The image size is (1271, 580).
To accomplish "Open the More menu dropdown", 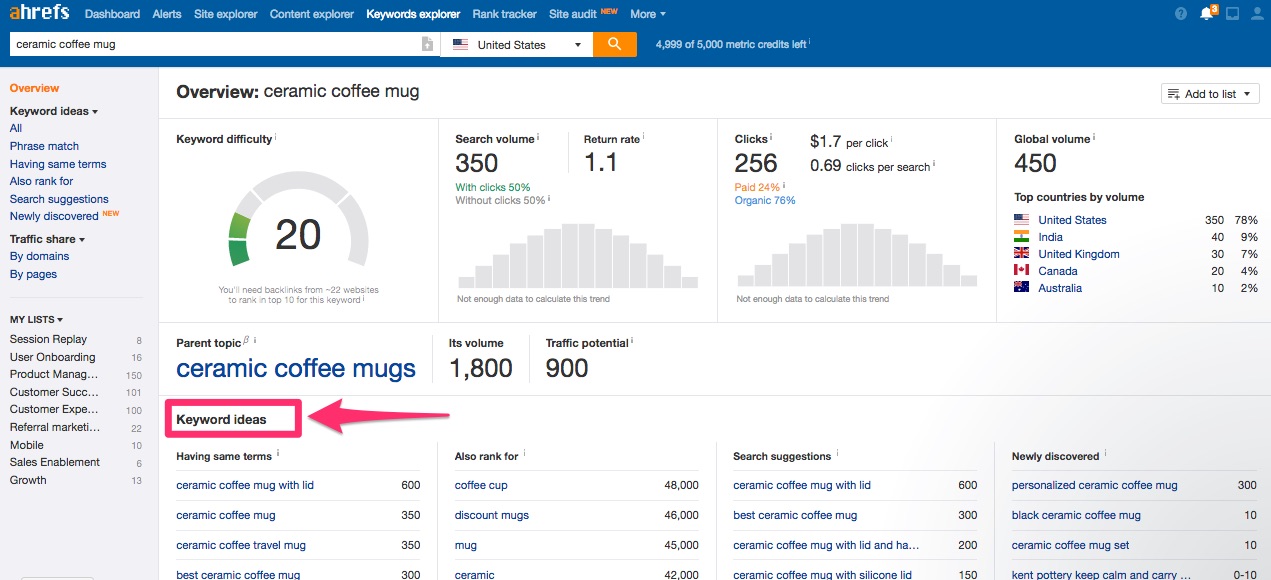I will (648, 14).
